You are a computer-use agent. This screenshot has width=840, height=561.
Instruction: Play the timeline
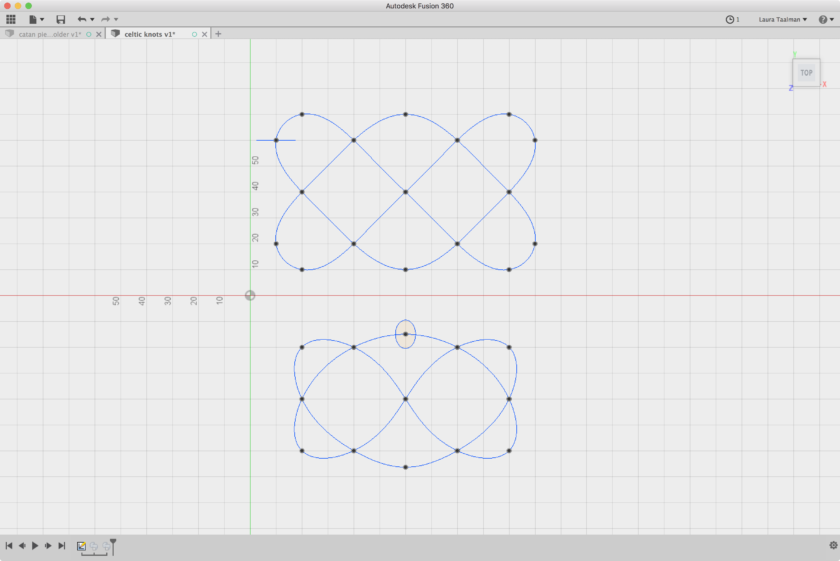(35, 546)
